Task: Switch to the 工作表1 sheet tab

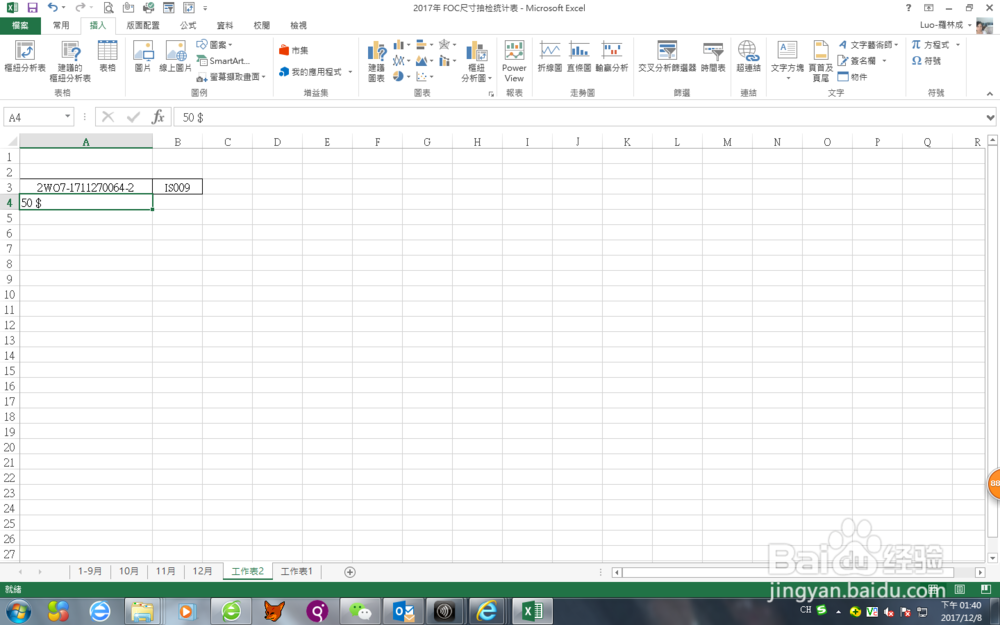Action: click(297, 571)
